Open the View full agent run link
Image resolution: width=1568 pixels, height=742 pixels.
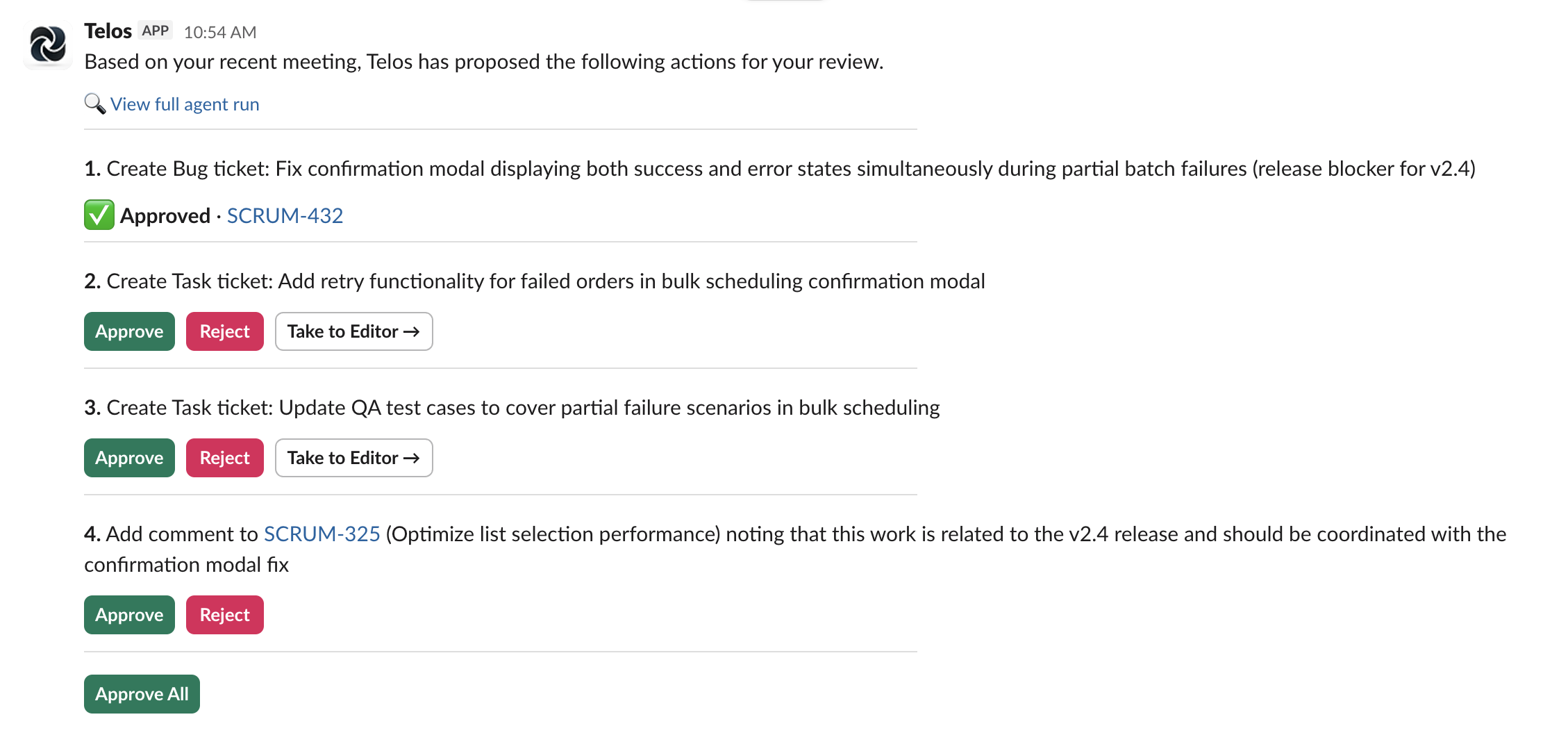click(x=185, y=104)
